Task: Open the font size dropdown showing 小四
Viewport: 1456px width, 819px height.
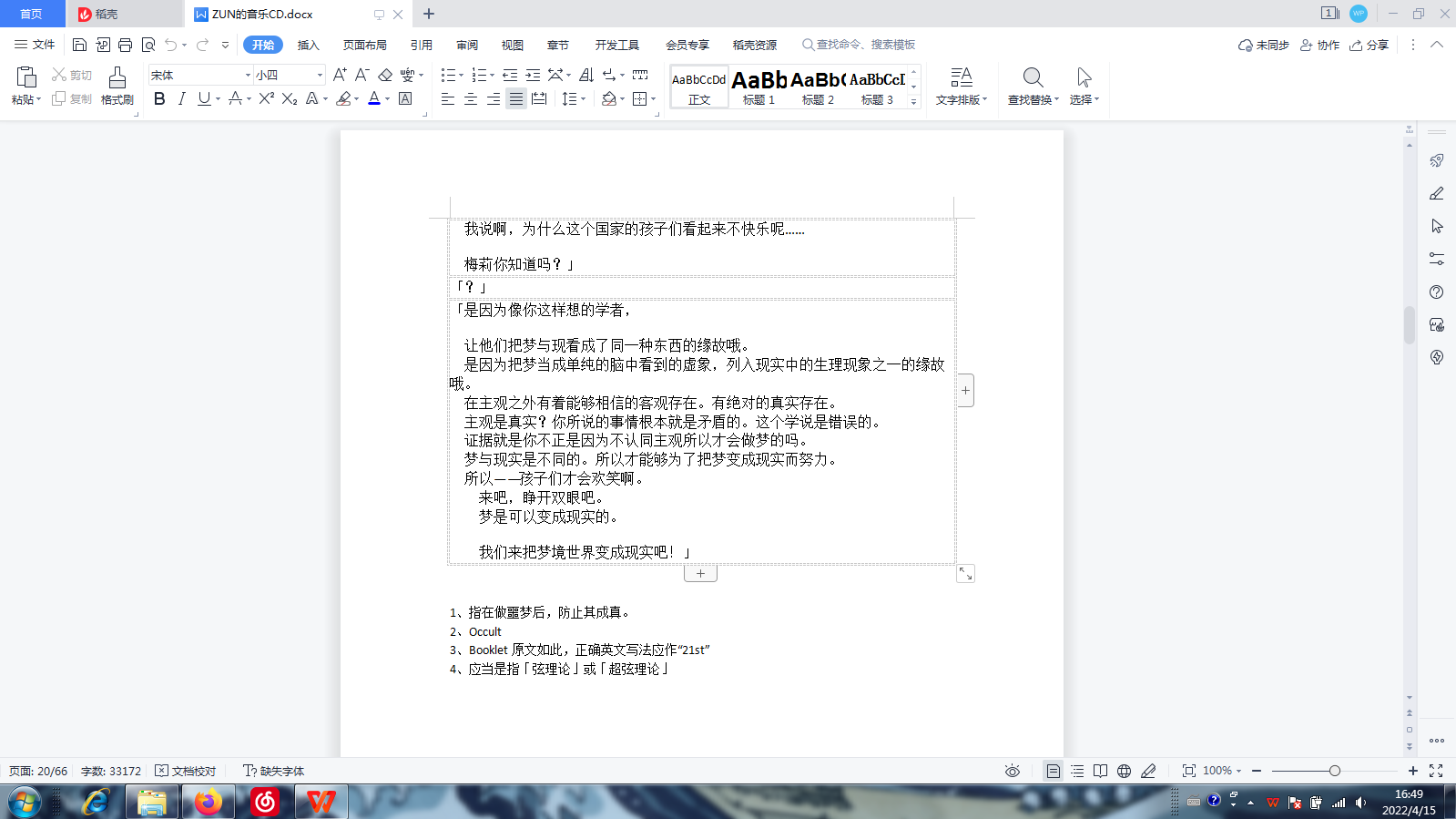Action: pos(319,75)
